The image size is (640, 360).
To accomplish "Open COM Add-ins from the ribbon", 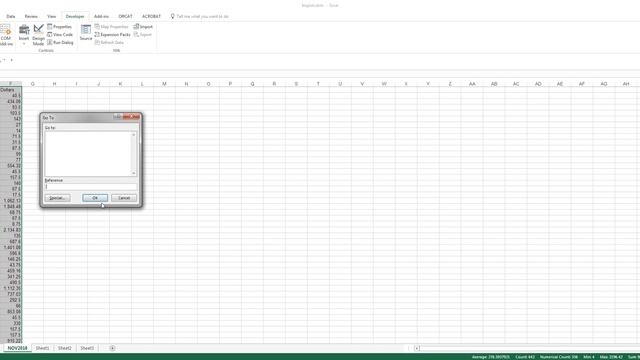I will (x=5, y=35).
